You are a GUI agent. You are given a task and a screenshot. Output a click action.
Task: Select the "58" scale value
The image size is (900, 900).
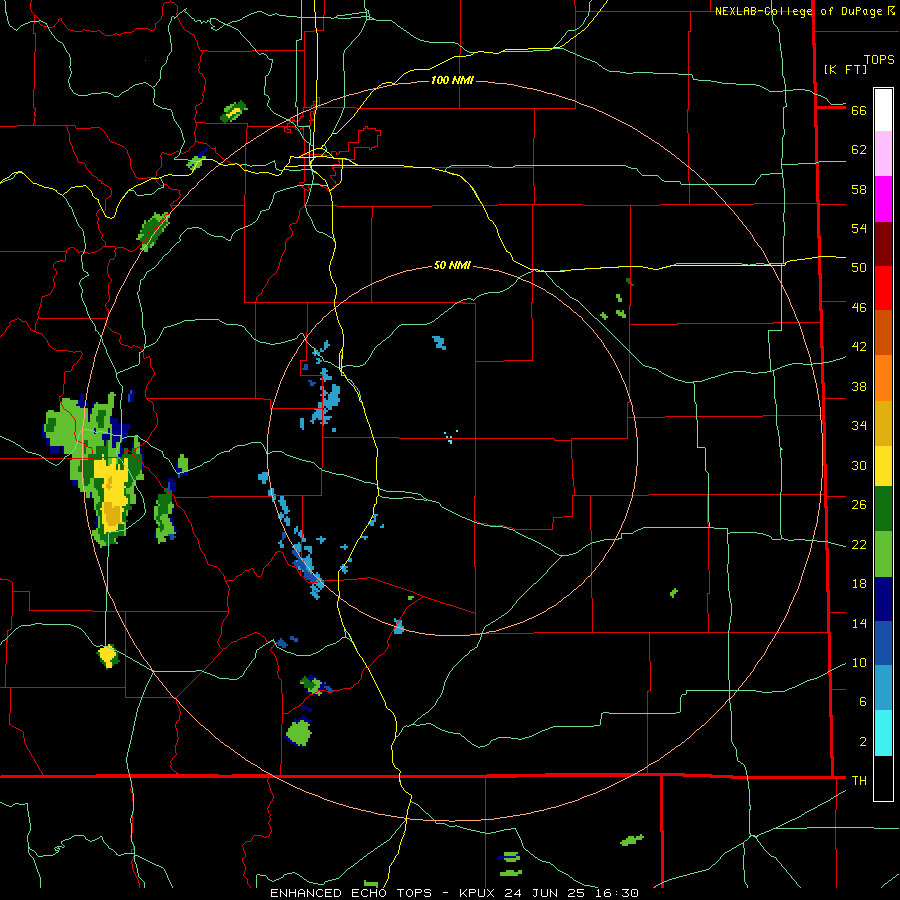point(859,189)
